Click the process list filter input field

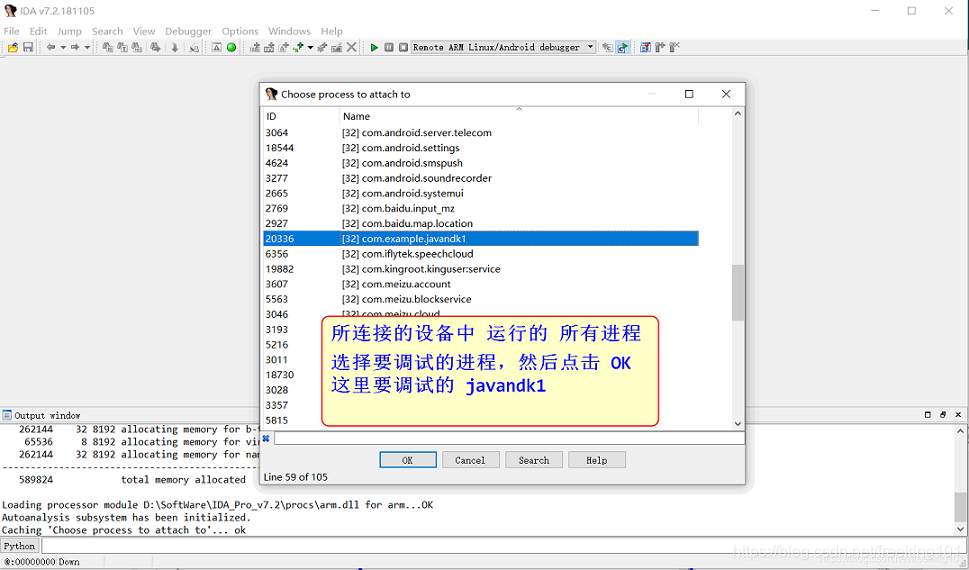[x=509, y=438]
